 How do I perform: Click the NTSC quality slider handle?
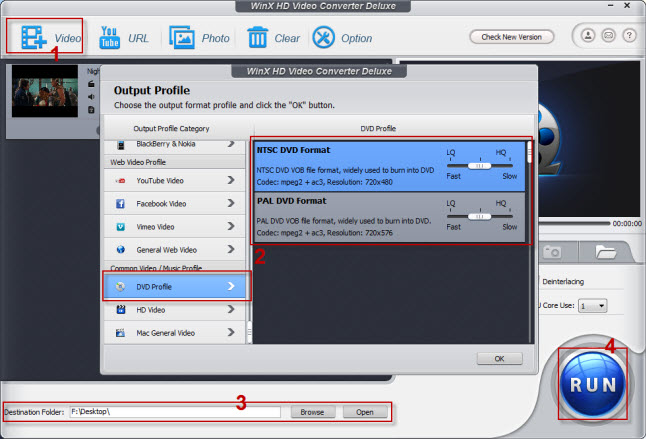[480, 166]
